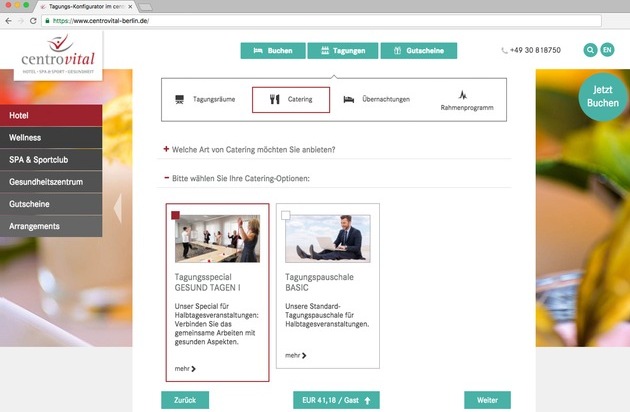Click the centrovital logo

pyautogui.click(x=58, y=55)
